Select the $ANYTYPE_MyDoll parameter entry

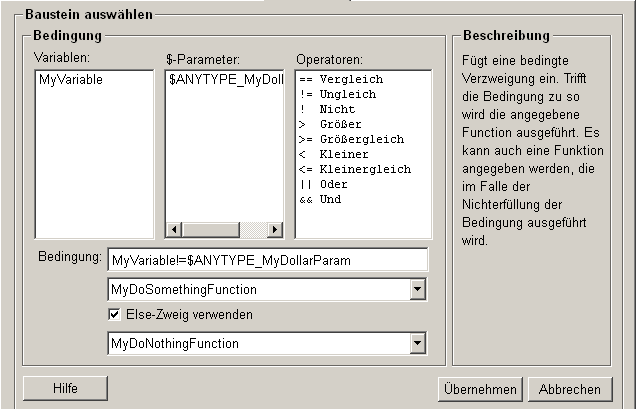(x=224, y=80)
